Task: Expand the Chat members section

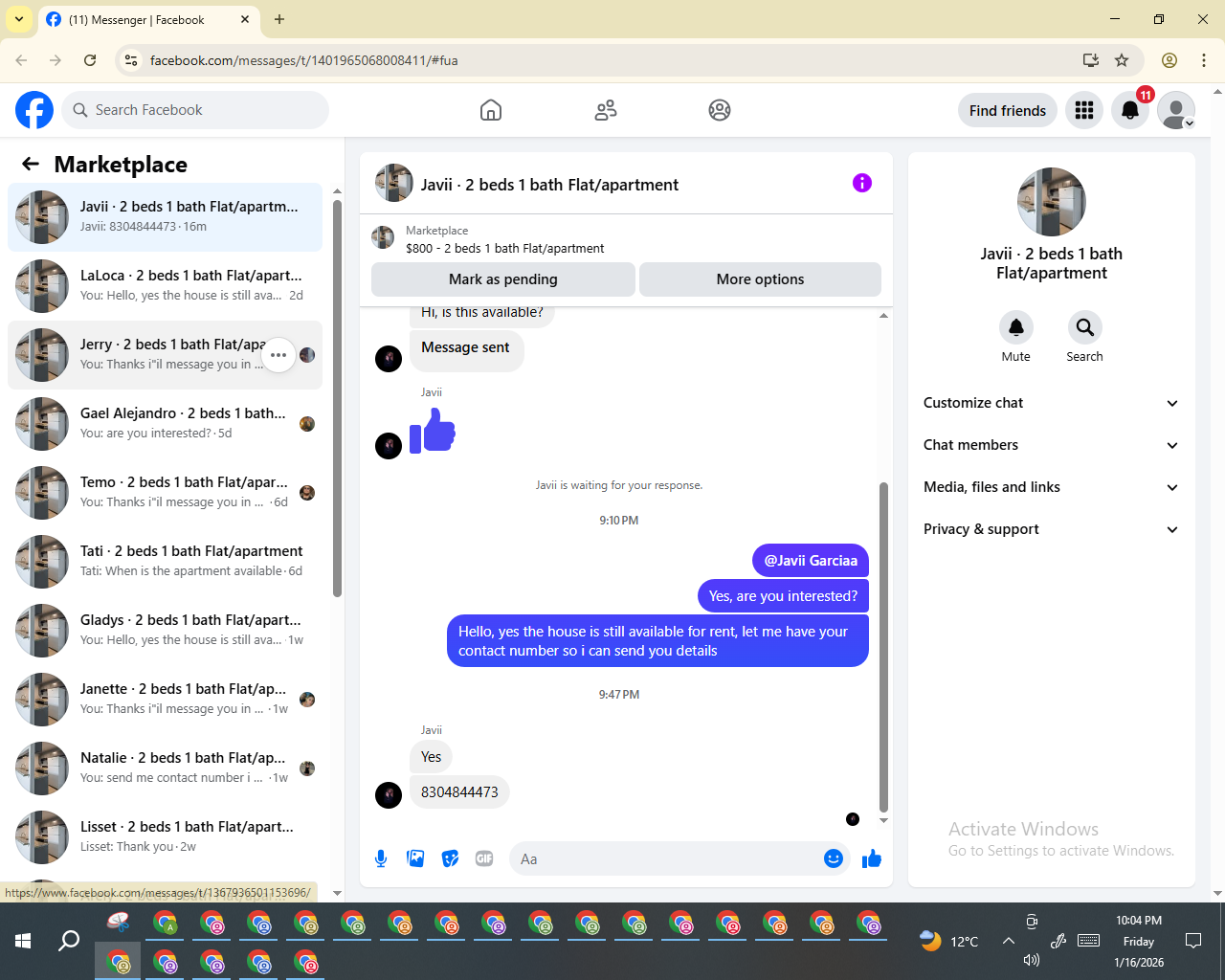Action: pyautogui.click(x=1052, y=445)
